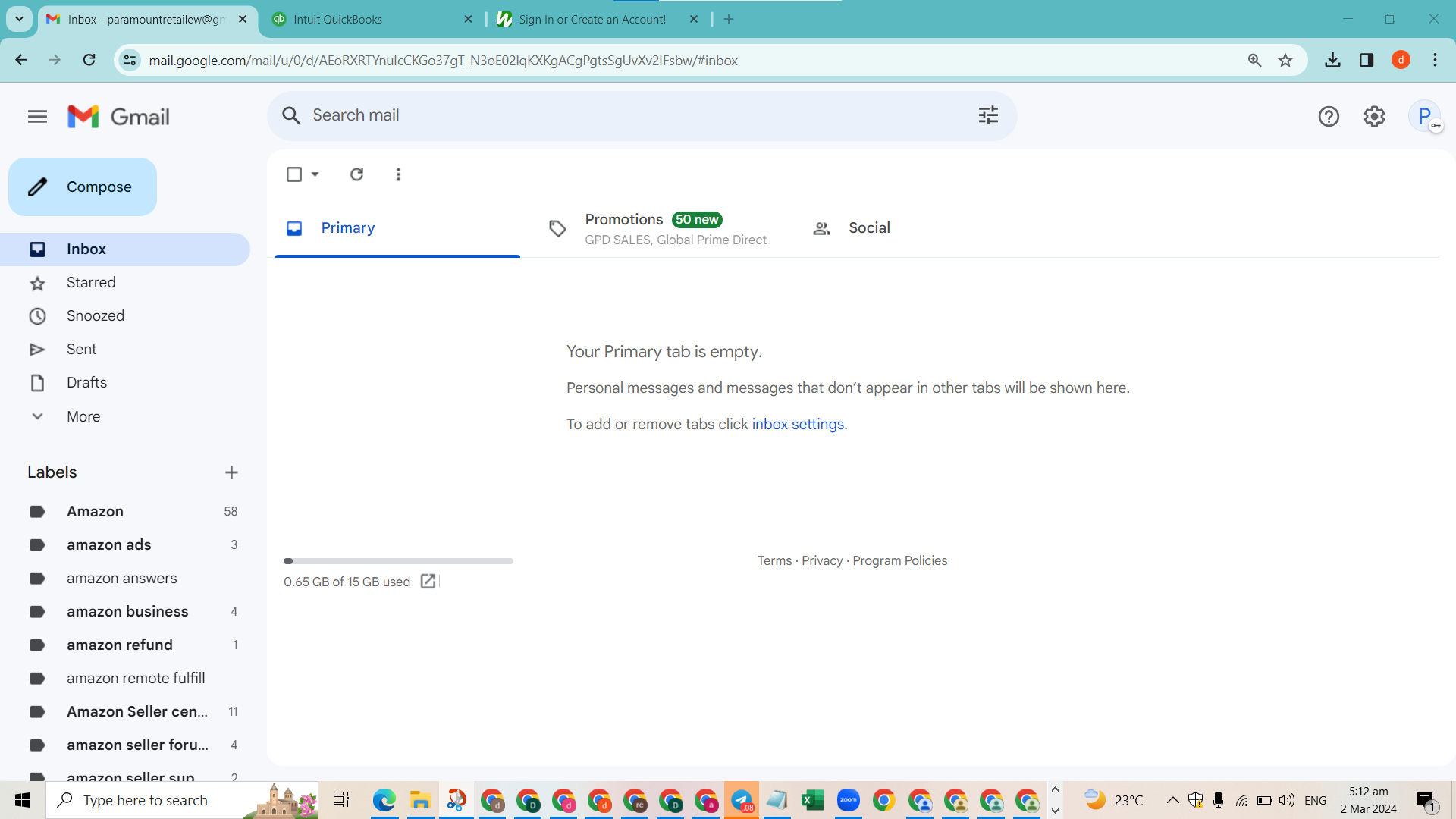Click the storage usage progress bar
The height and width of the screenshot is (819, 1456).
[398, 561]
